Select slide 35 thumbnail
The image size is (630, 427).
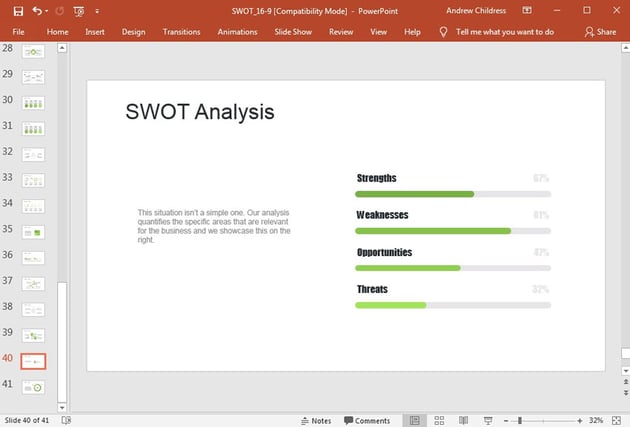coord(34,232)
